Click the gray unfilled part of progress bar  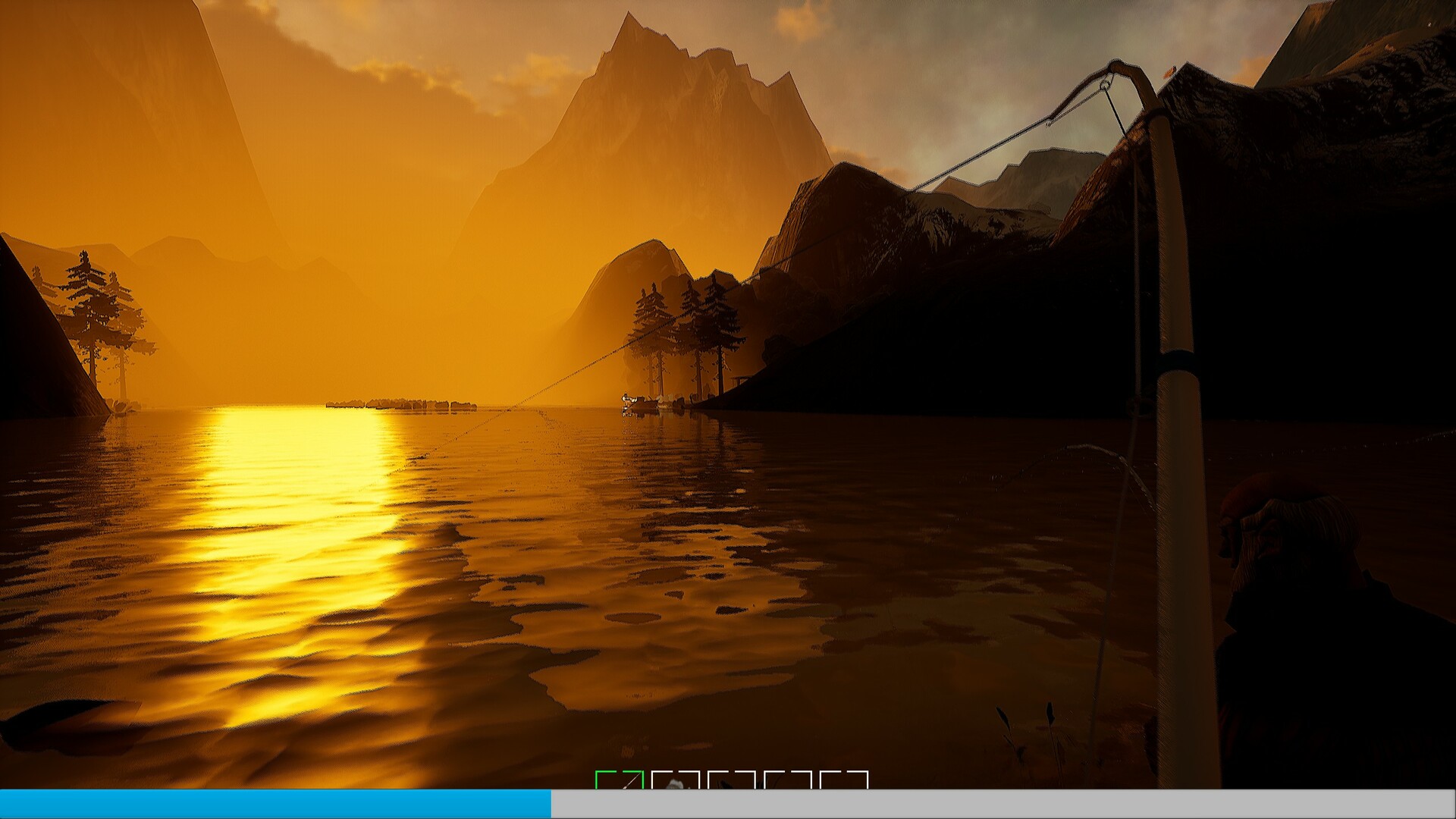[1001, 804]
